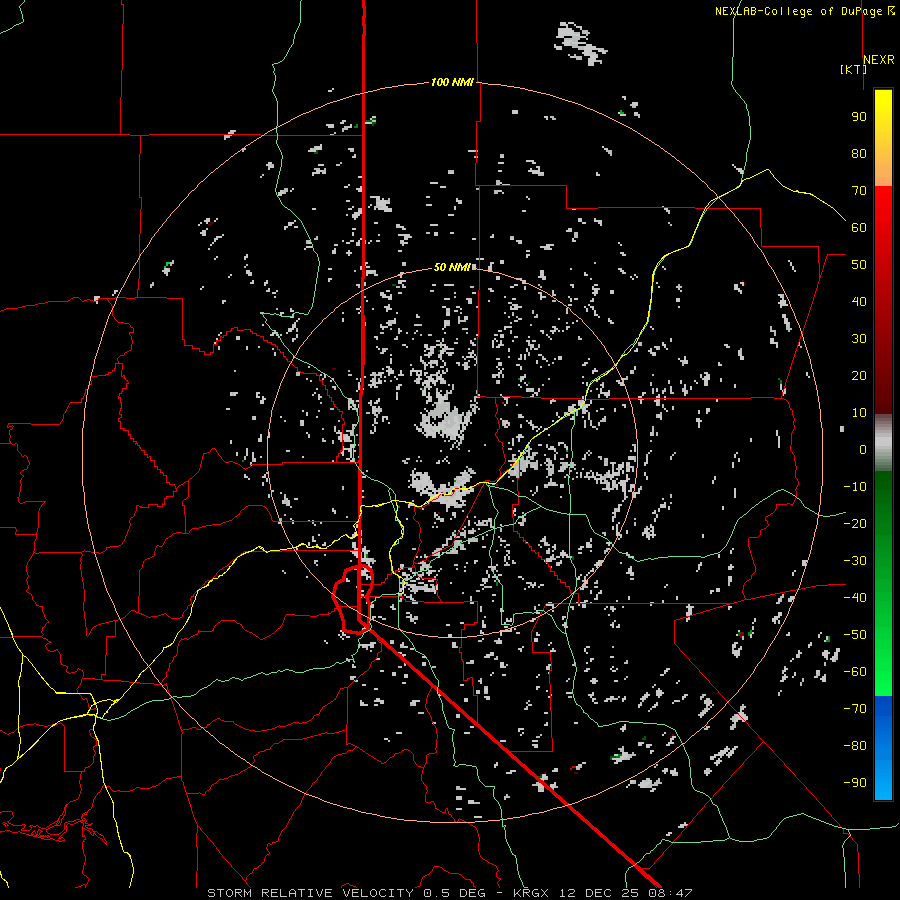Click the "90" value on the velocity scale
This screenshot has width=900, height=900.
click(x=859, y=117)
